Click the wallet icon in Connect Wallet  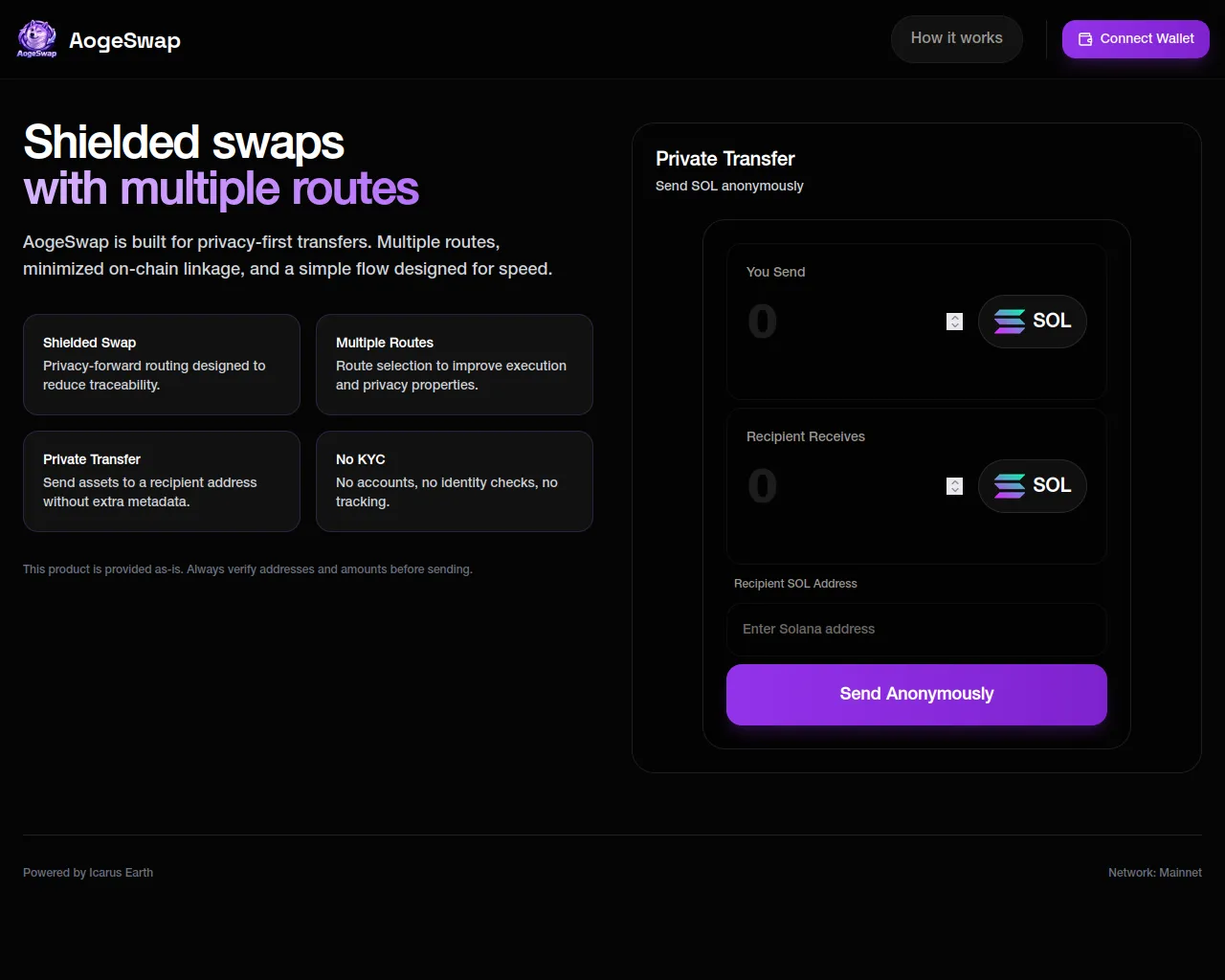pyautogui.click(x=1085, y=39)
